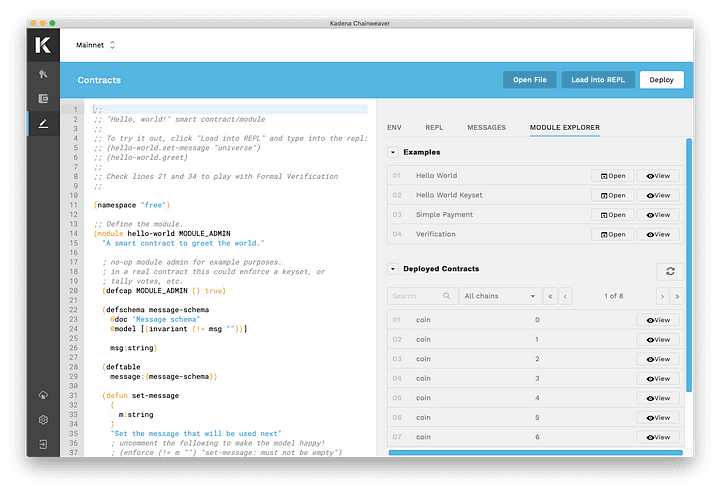
Task: View the Hello World Keyset example
Action: coord(658,195)
